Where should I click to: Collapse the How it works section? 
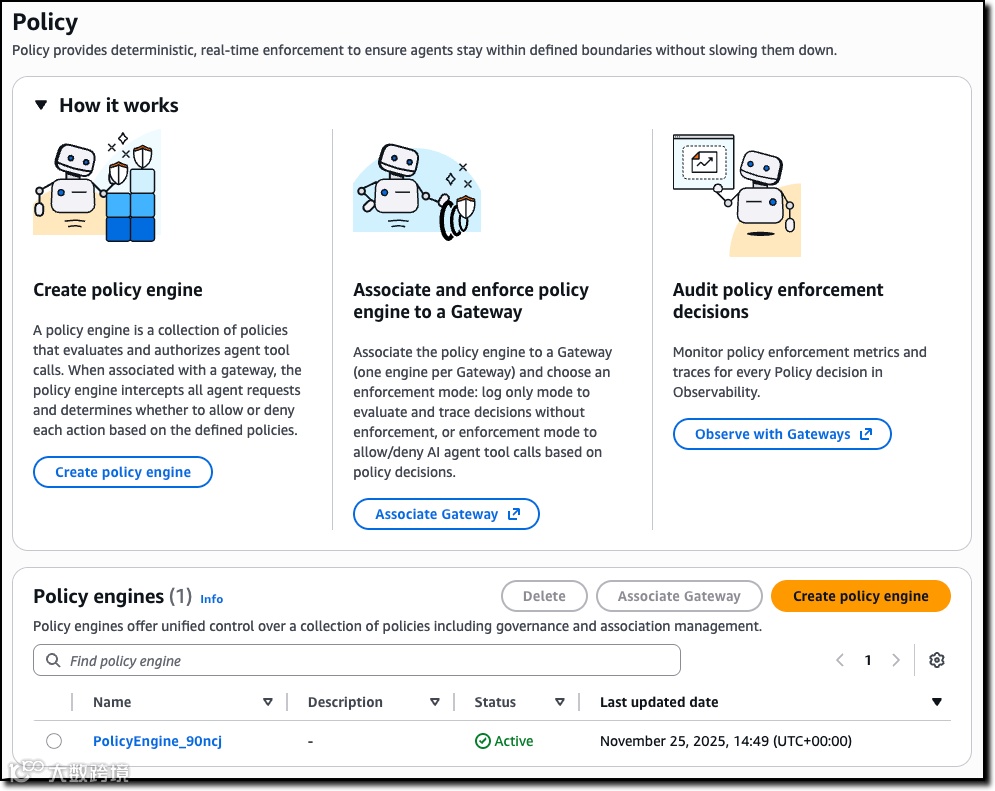tap(41, 105)
